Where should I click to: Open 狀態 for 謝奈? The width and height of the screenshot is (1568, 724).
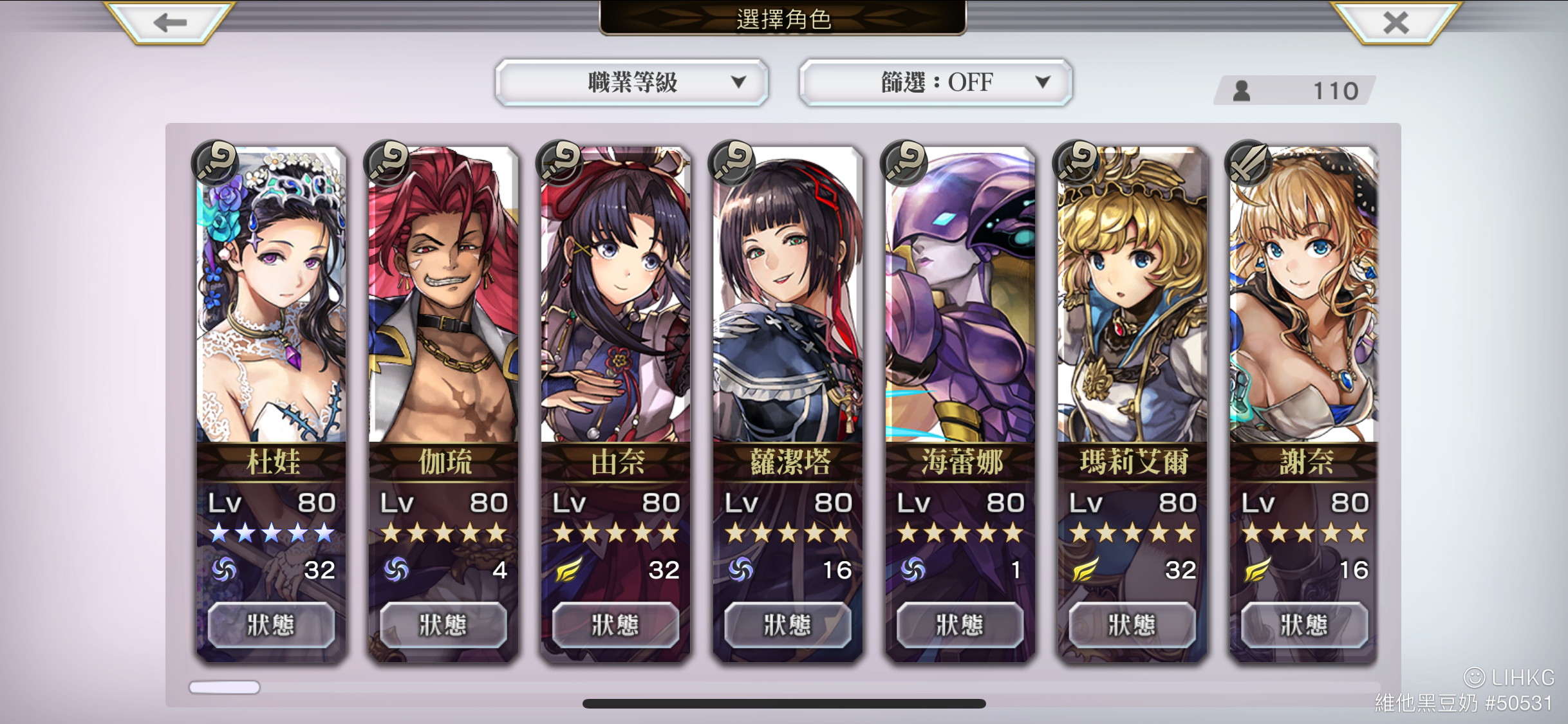1304,625
